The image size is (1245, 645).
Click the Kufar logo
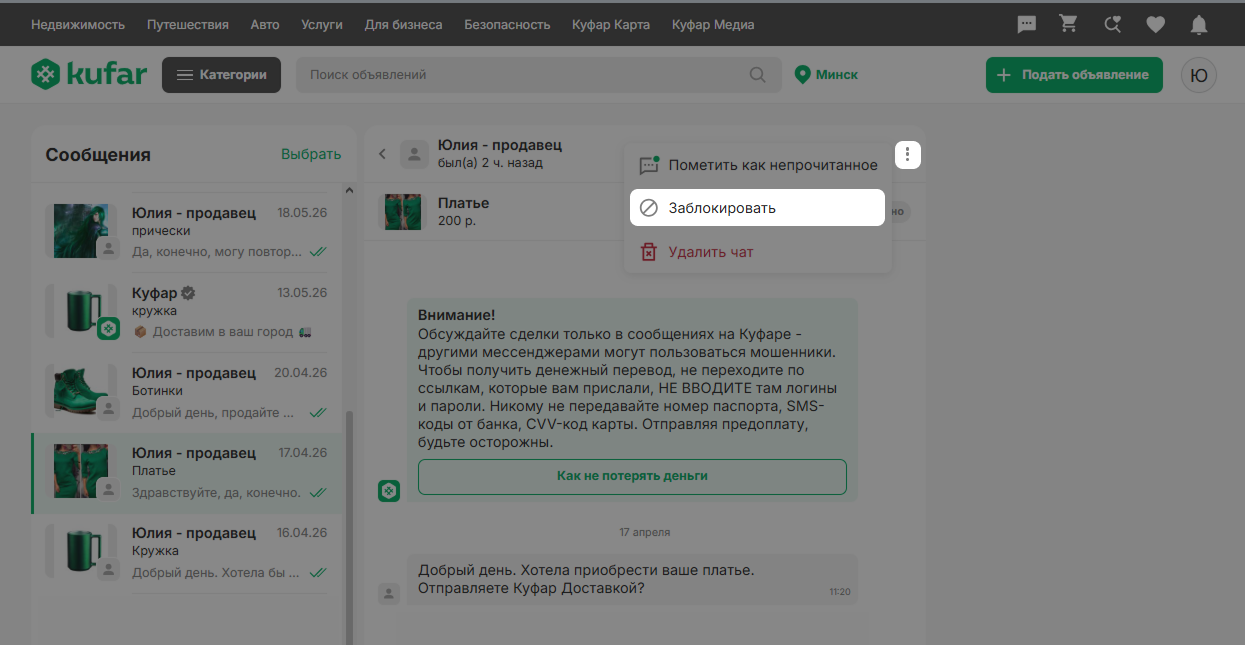click(x=89, y=74)
